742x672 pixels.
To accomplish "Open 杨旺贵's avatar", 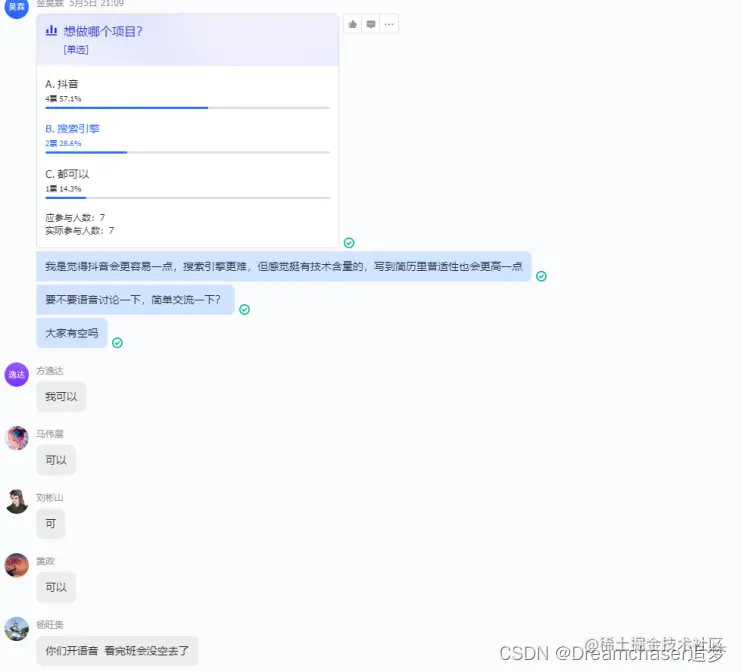I will pos(17,629).
